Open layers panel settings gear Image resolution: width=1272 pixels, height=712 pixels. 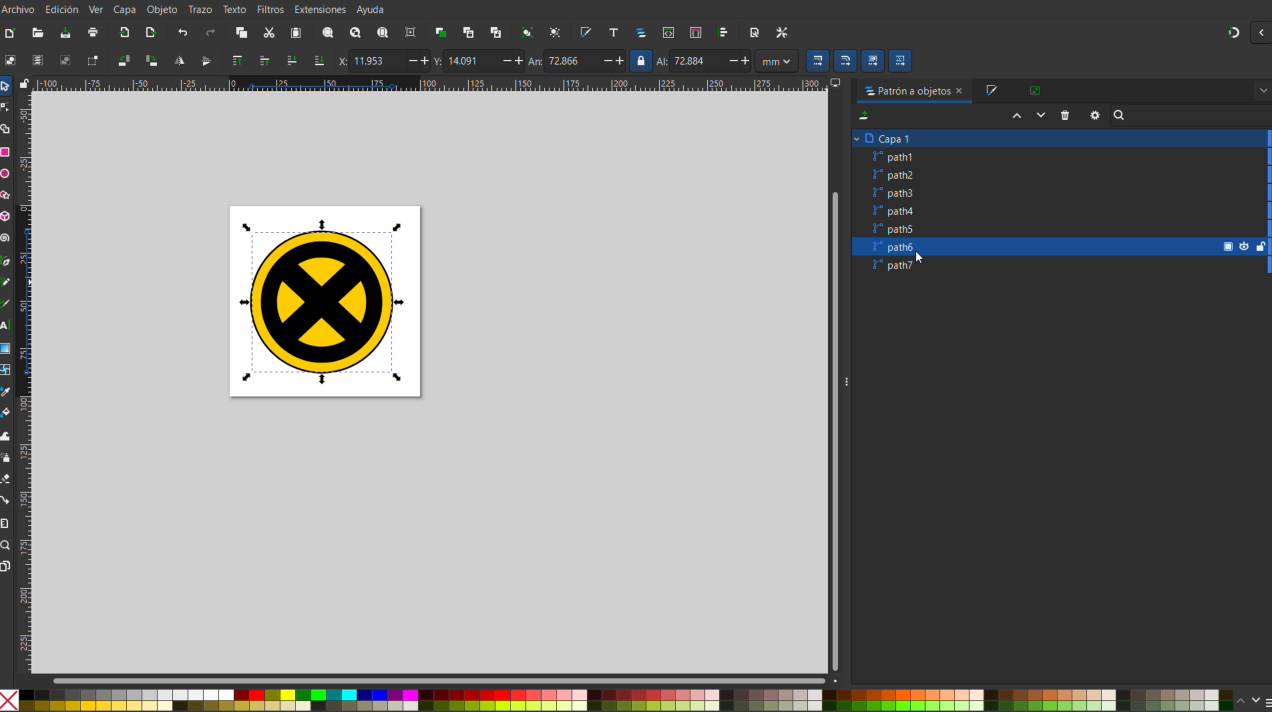click(1095, 115)
